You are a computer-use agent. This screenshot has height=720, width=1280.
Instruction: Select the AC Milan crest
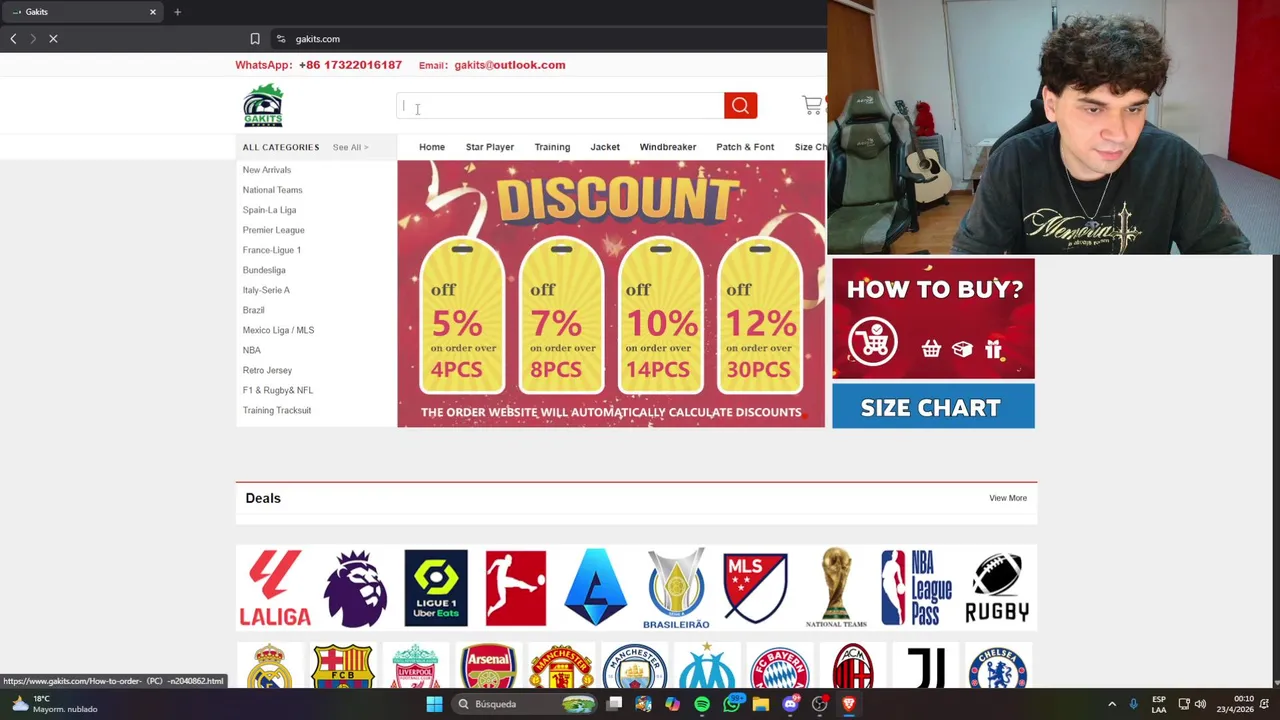853,667
